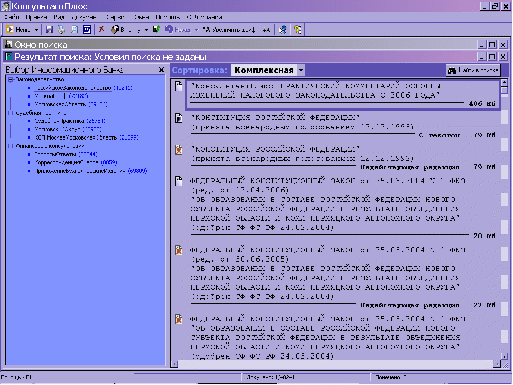Screen dimensions: 513x385
Task: Click icon of first Конституция Российской Федерации entry
Action: [x=179, y=118]
